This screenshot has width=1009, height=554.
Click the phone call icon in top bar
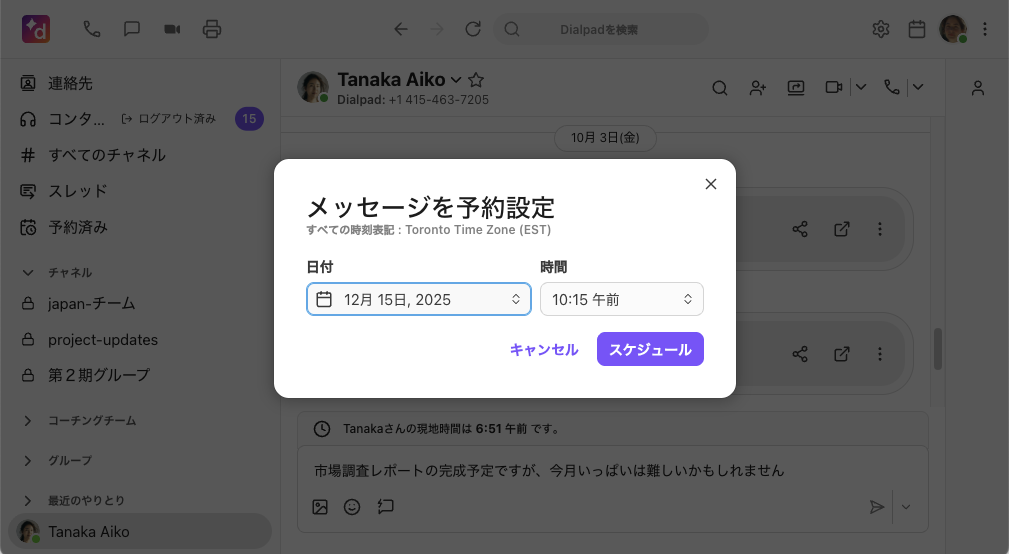click(x=92, y=29)
